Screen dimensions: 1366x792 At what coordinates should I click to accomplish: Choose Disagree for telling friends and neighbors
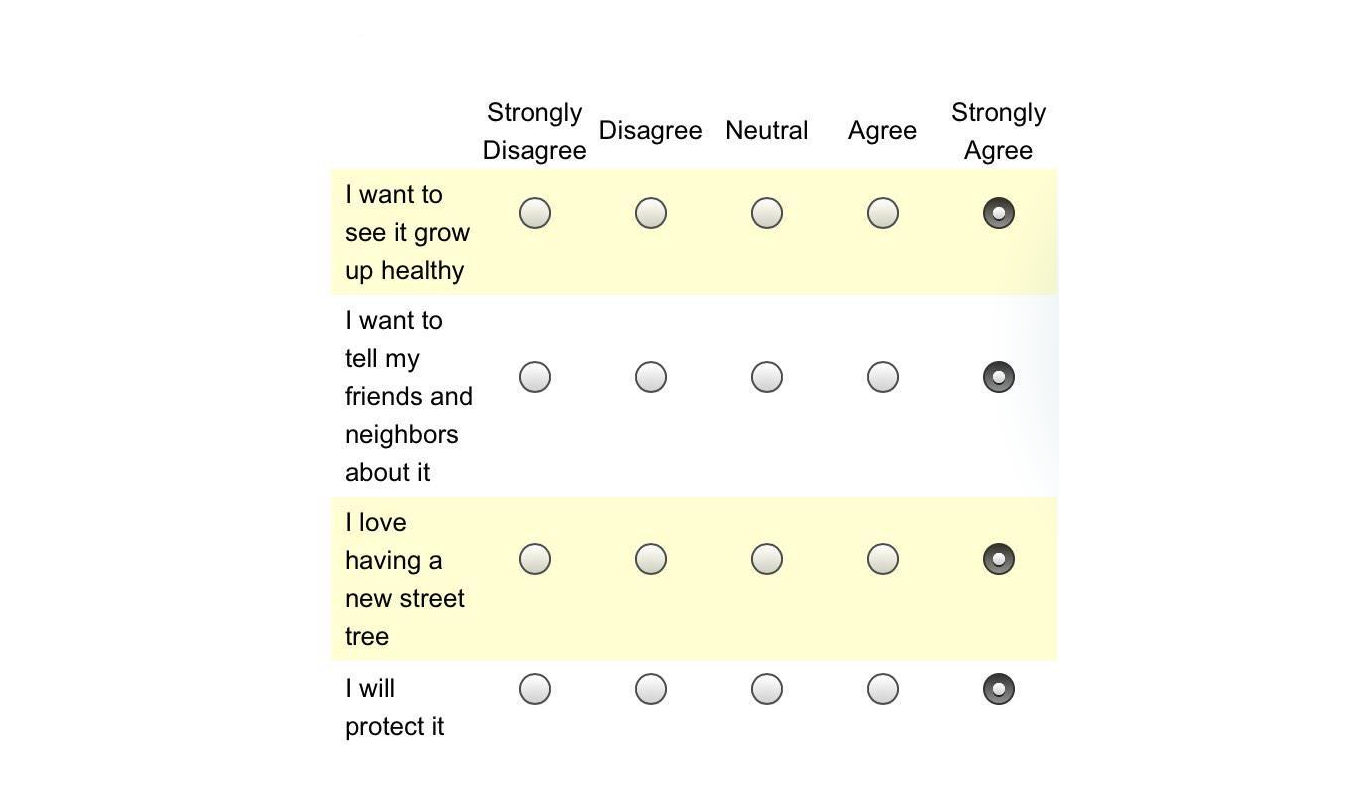(x=650, y=377)
